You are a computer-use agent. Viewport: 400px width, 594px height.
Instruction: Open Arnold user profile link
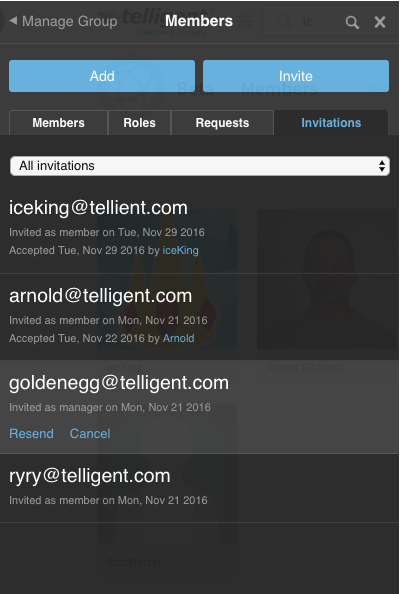178,338
